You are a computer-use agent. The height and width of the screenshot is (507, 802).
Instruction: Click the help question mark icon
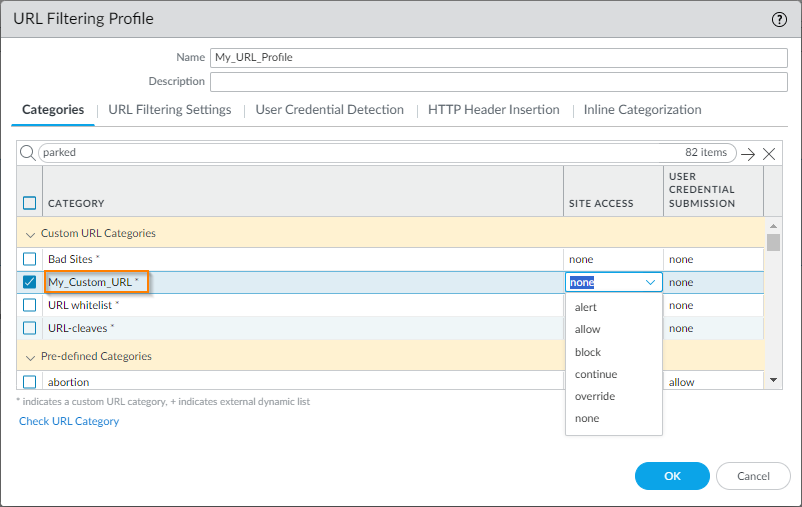pyautogui.click(x=780, y=19)
